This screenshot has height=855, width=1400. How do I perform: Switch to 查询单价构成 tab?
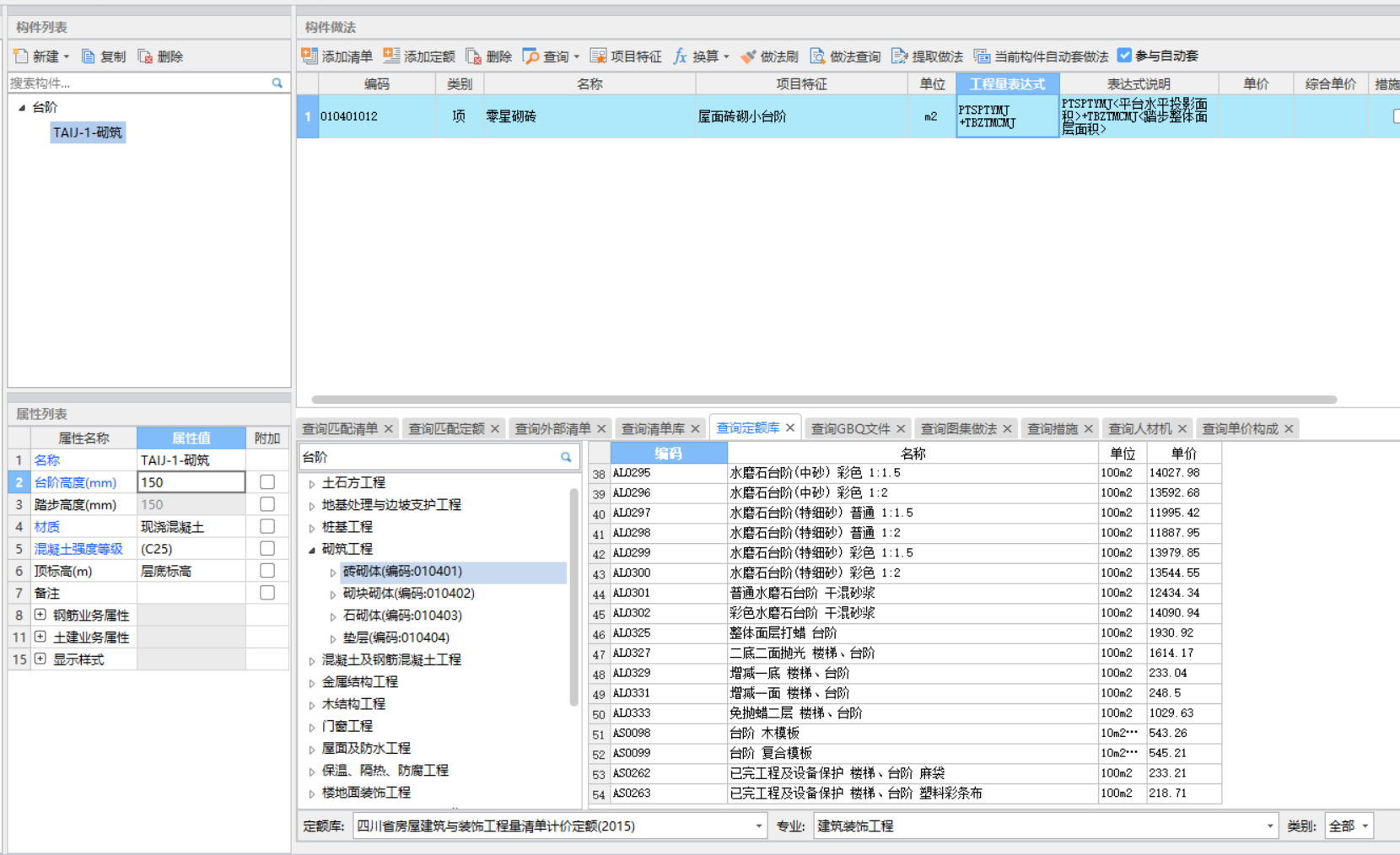pos(1240,428)
